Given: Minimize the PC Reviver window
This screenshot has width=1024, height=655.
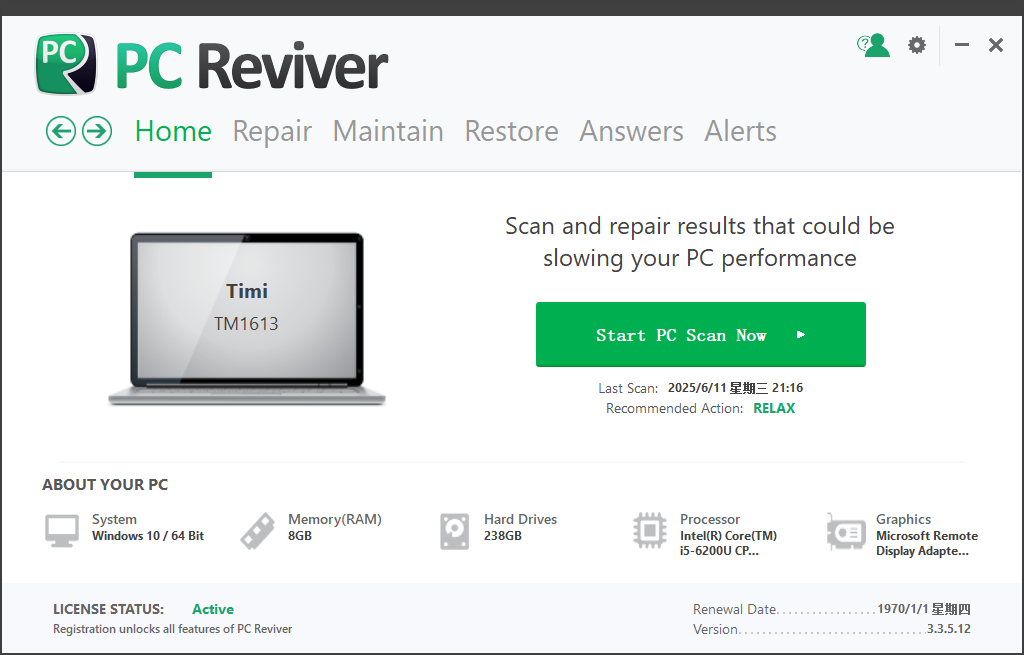Looking at the screenshot, I should click(x=961, y=45).
